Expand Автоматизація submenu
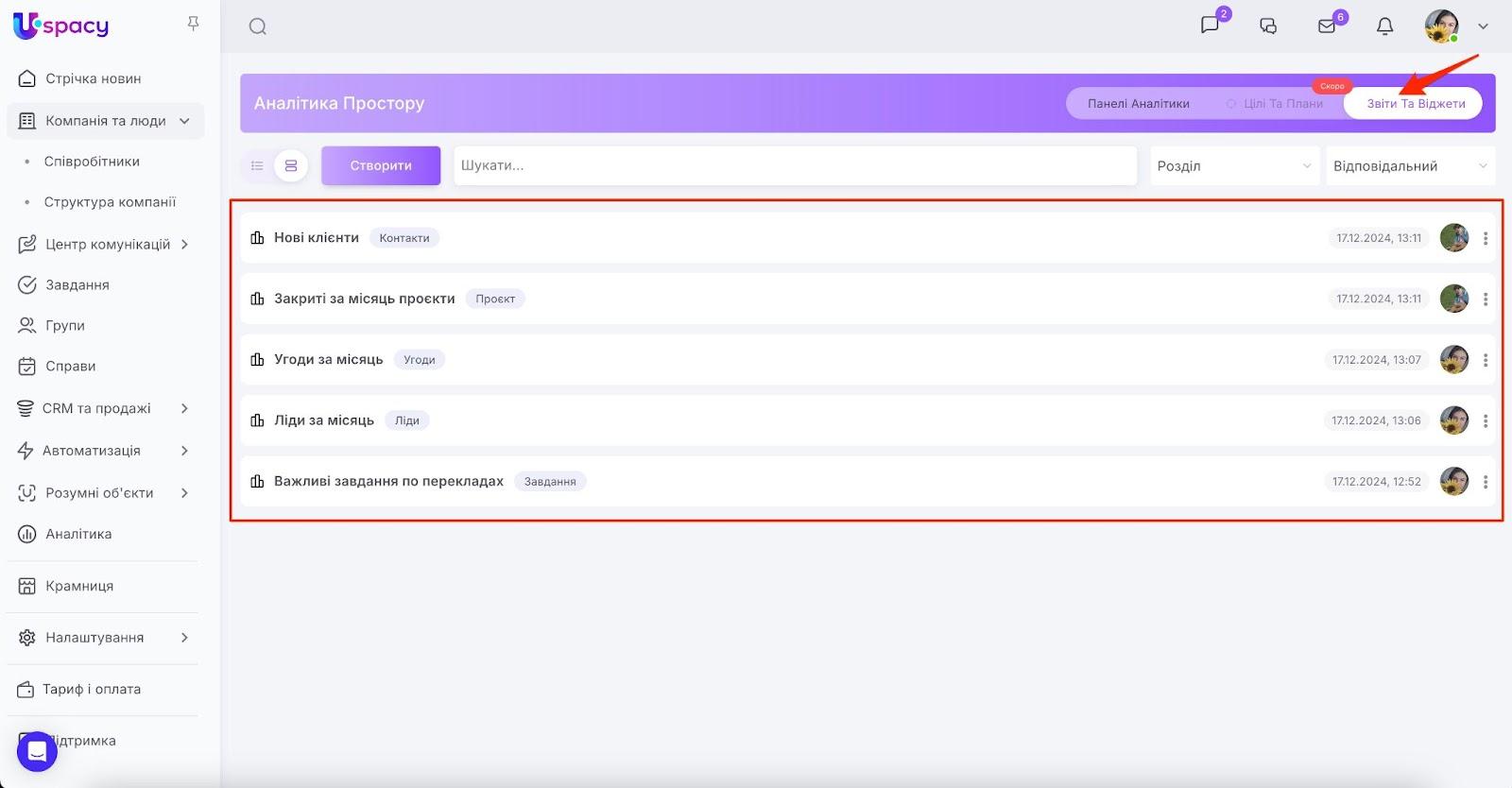 [184, 451]
